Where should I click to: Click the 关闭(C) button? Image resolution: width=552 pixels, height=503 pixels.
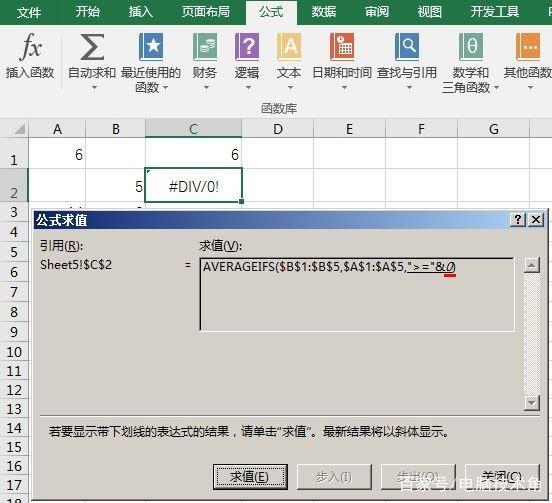pos(502,477)
